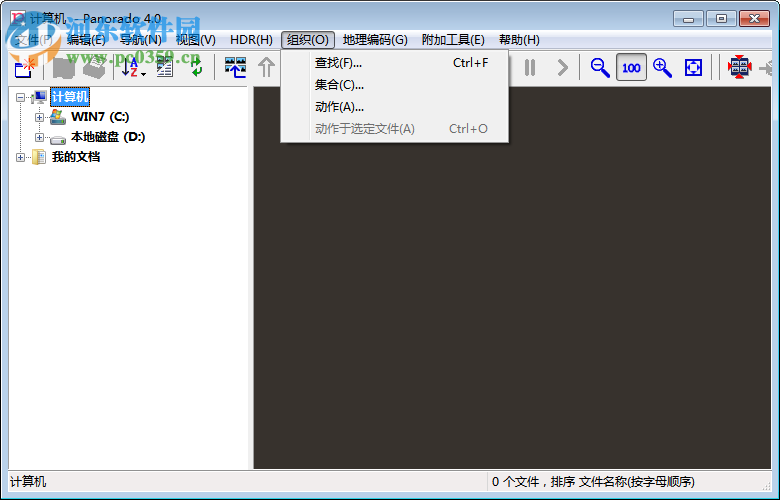Click the 计算机 label in status bar
The width and height of the screenshot is (780, 500).
(x=28, y=482)
